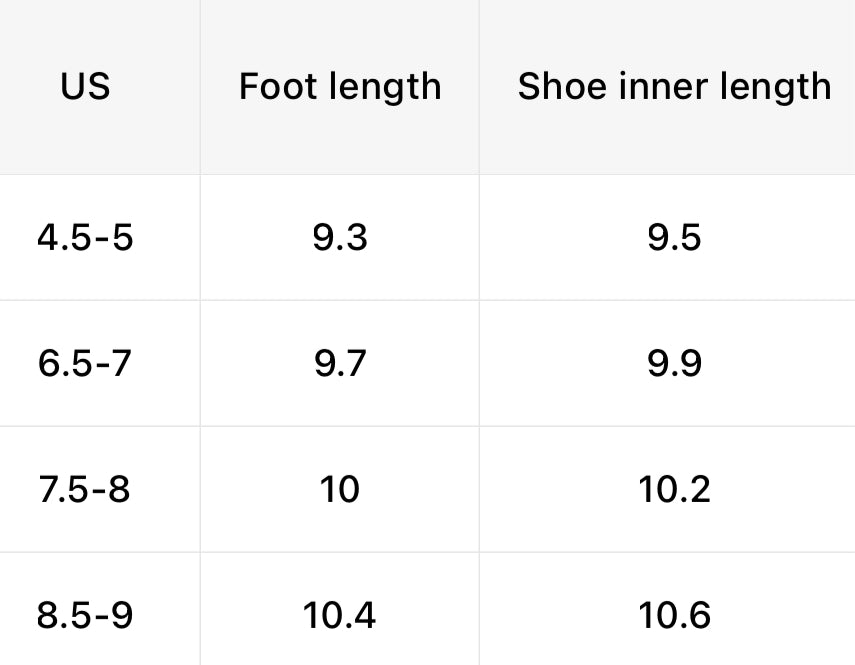Screen dimensions: 855x665
Task: Click the 10.6 shoe inner length
Action: [674, 615]
